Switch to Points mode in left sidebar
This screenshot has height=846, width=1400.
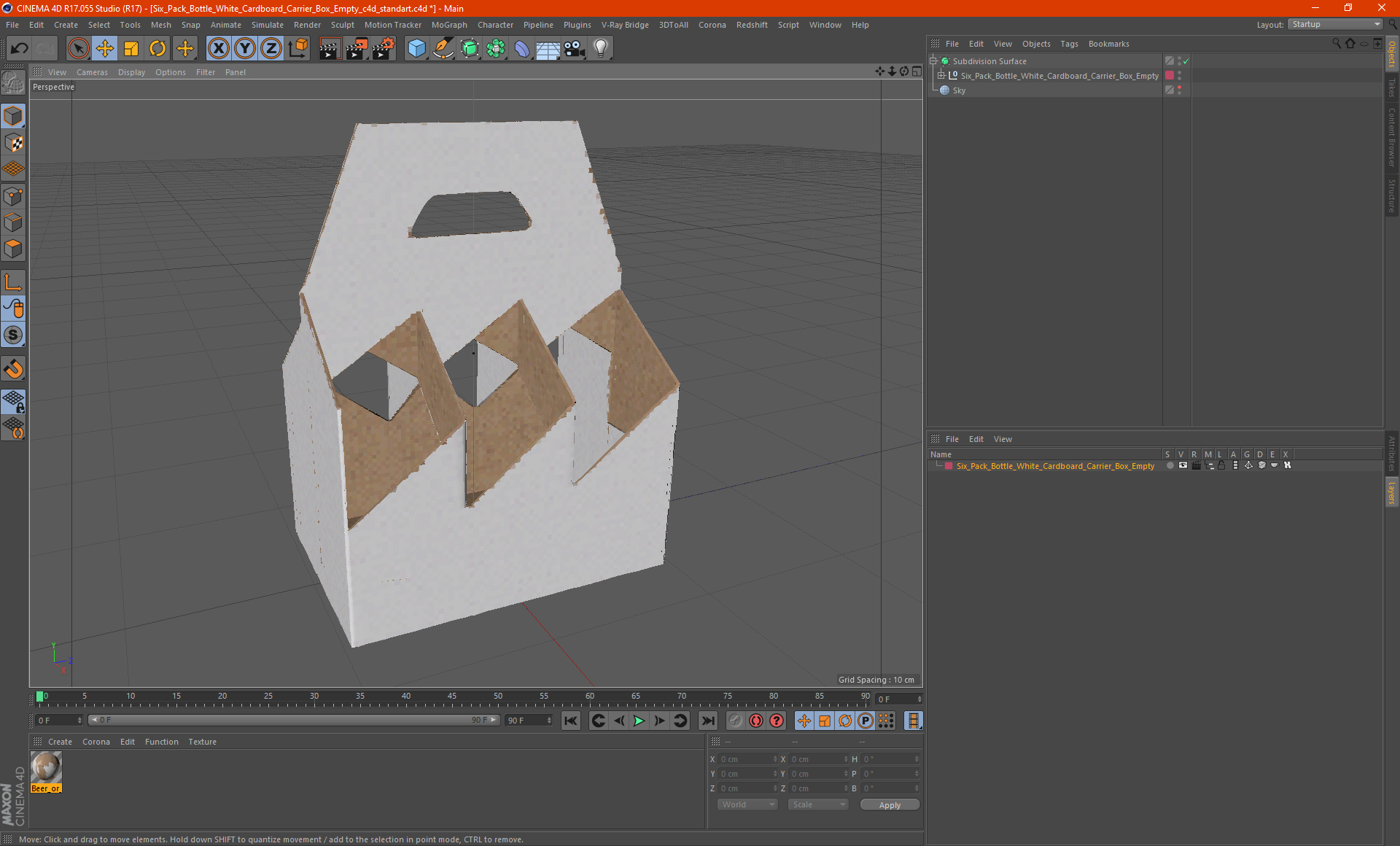pos(13,196)
